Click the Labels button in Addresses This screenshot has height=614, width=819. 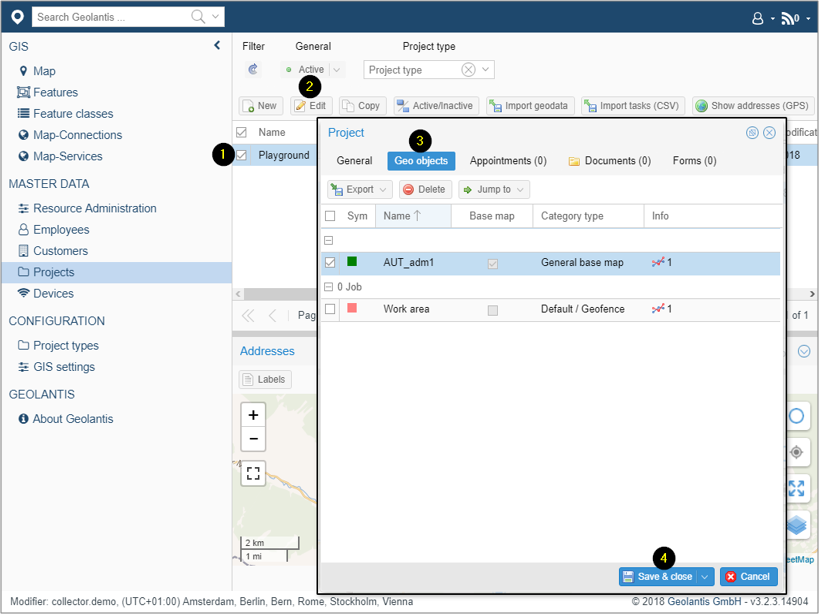265,380
